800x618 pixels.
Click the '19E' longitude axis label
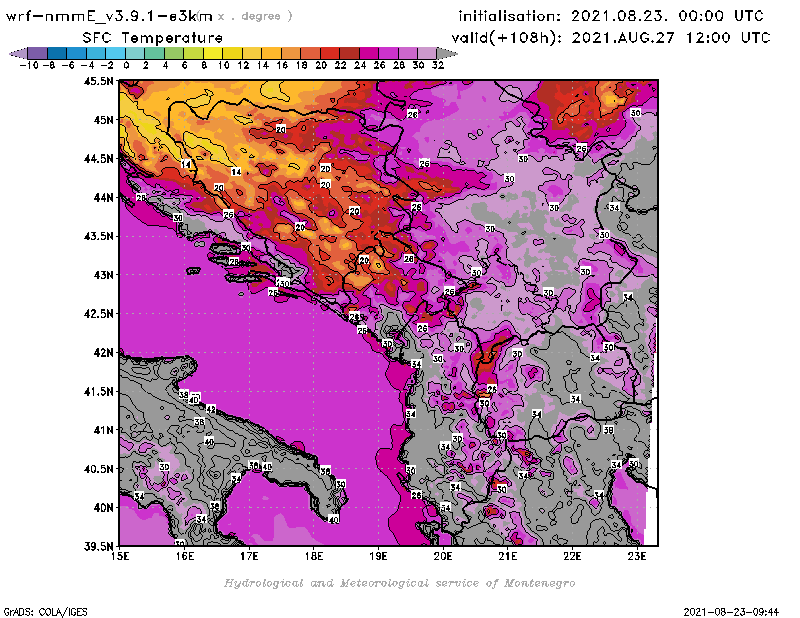[x=378, y=556]
